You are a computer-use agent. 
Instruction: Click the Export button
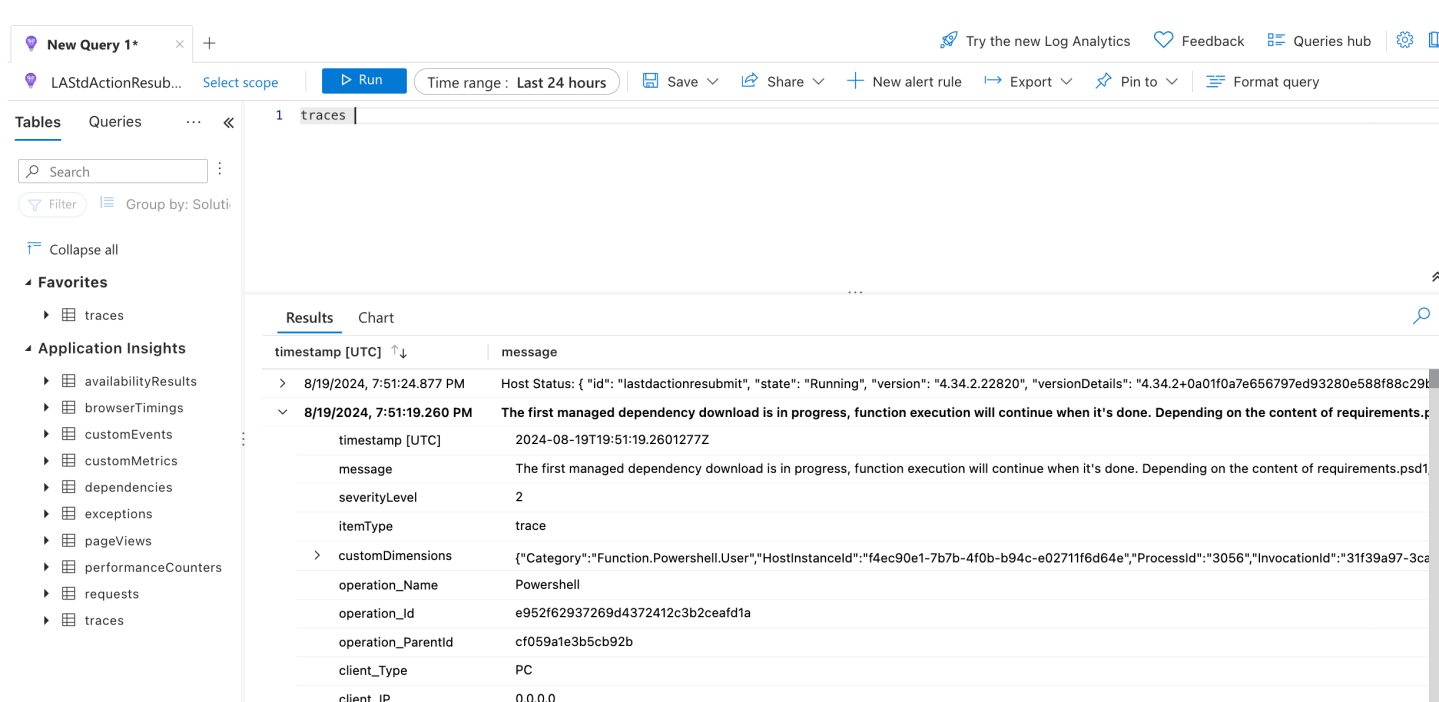tap(1018, 82)
